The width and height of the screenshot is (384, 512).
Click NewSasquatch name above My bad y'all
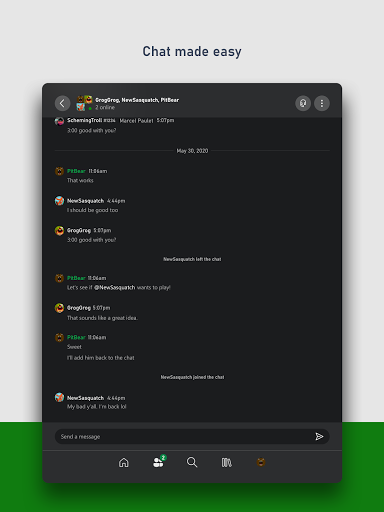[85, 398]
